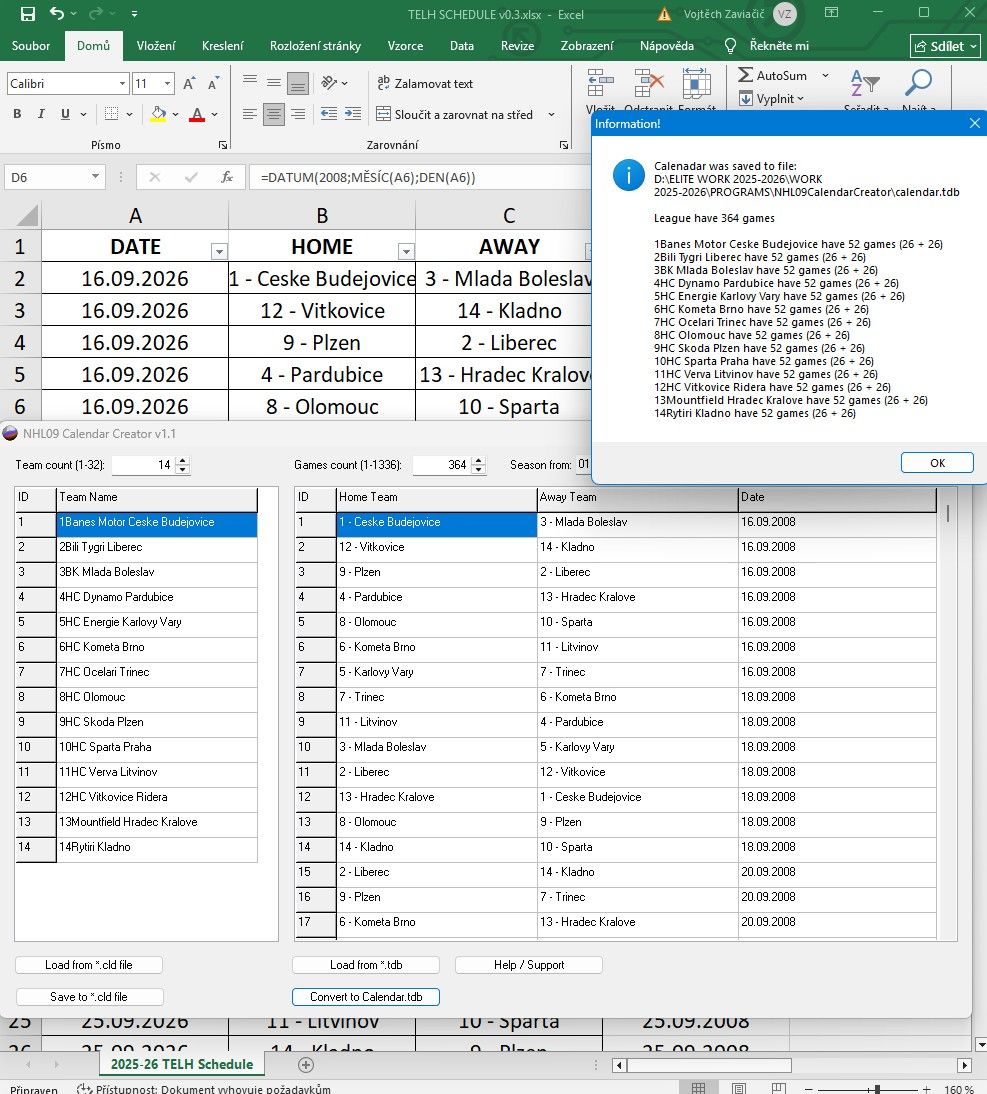The width and height of the screenshot is (987, 1094).
Task: Click Help / Support button
Action: (x=529, y=965)
